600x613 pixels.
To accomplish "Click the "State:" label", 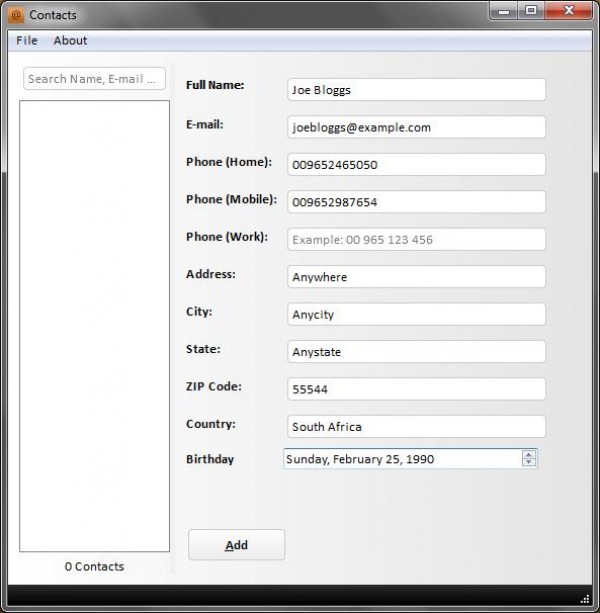I will [x=203, y=349].
